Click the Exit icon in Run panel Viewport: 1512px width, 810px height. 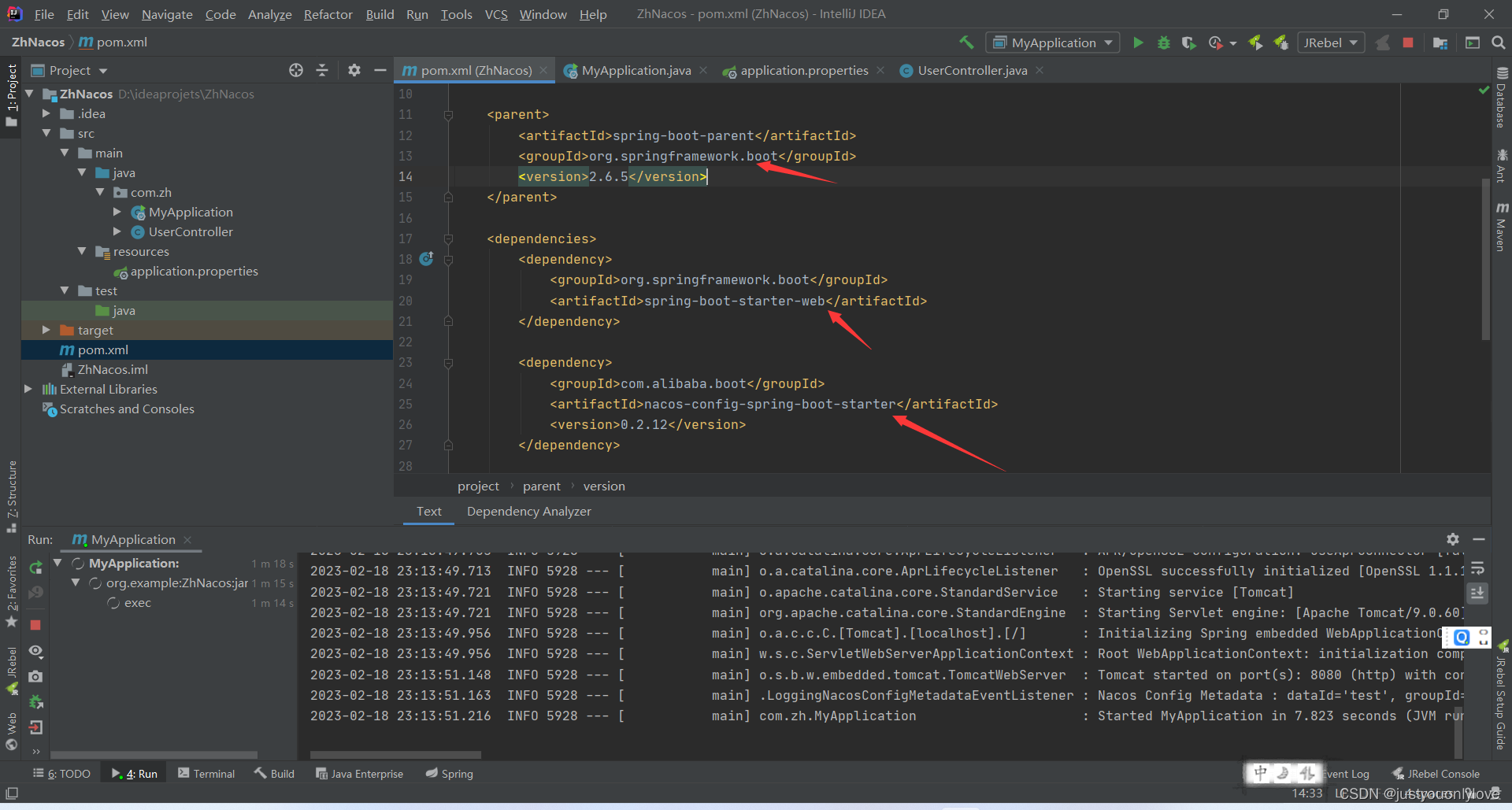pyautogui.click(x=35, y=727)
